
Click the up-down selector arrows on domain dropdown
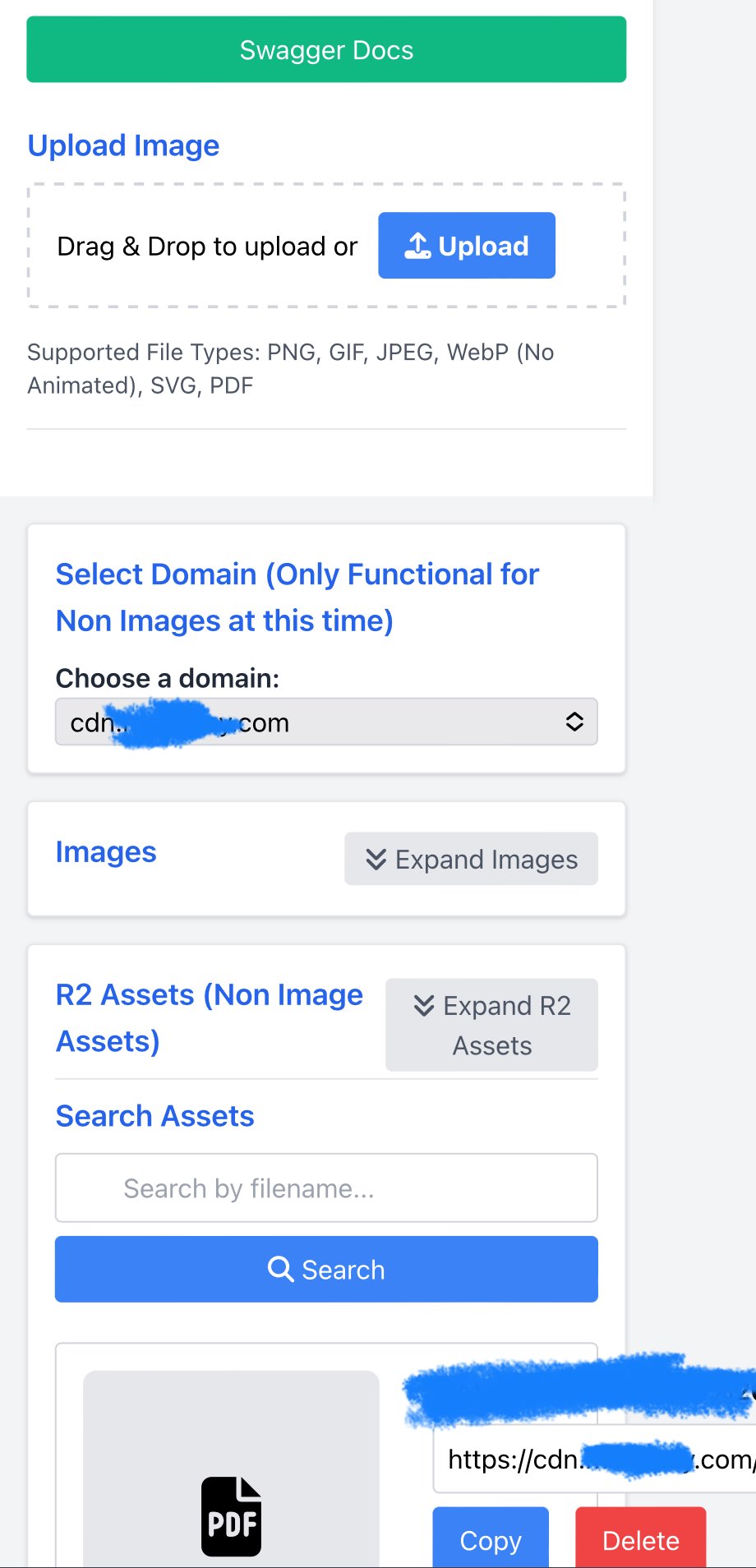[x=574, y=722]
